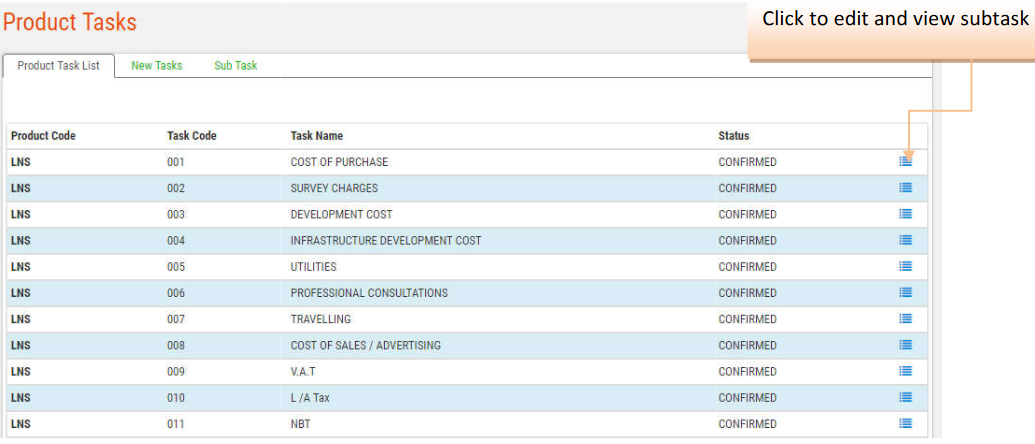Open the New Tasks tab

157,66
